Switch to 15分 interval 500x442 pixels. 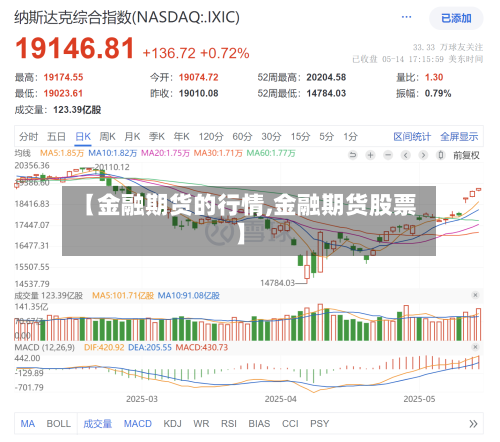coord(300,136)
